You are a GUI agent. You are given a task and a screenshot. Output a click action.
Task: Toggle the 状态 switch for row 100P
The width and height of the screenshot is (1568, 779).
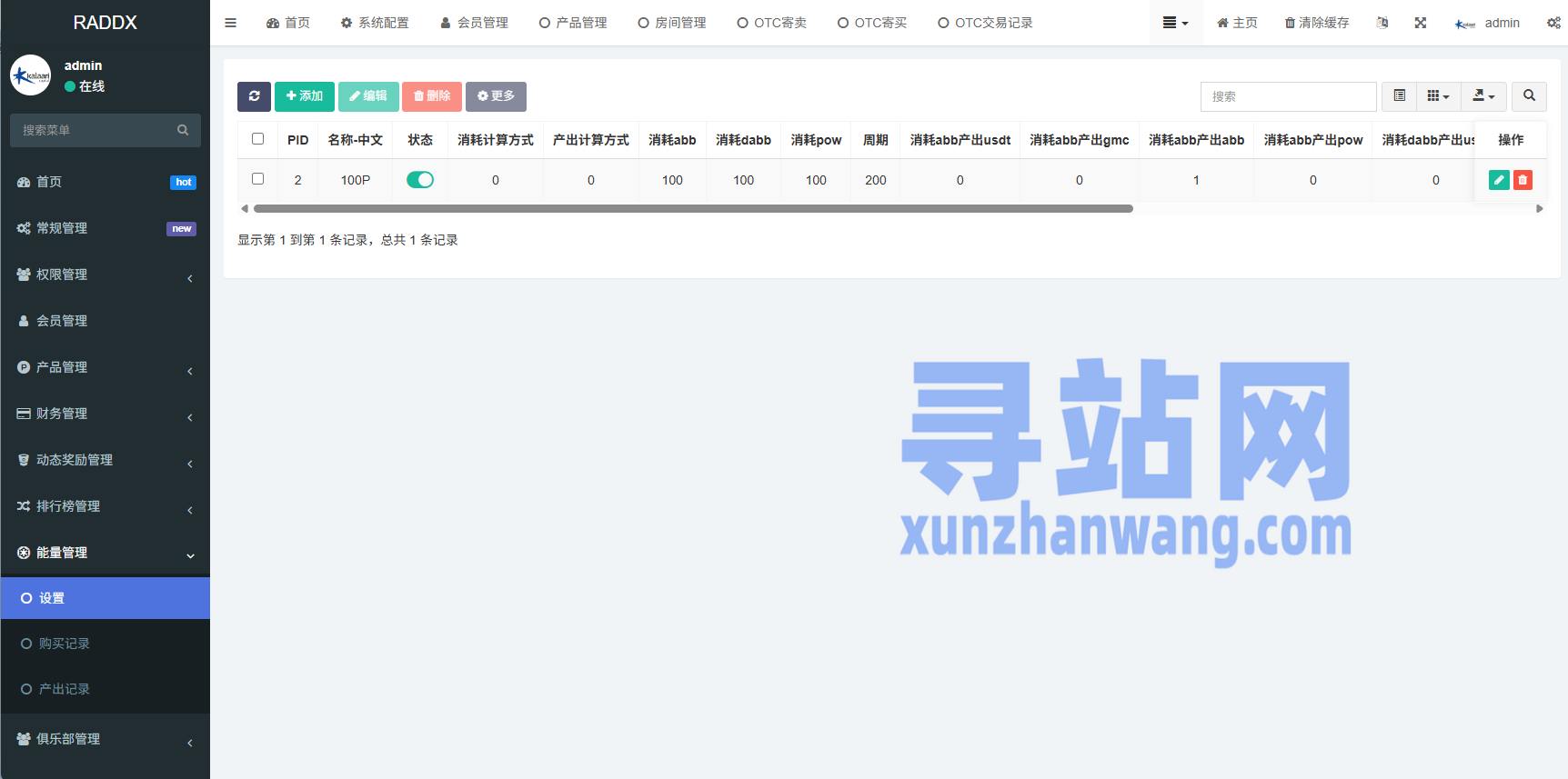420,180
